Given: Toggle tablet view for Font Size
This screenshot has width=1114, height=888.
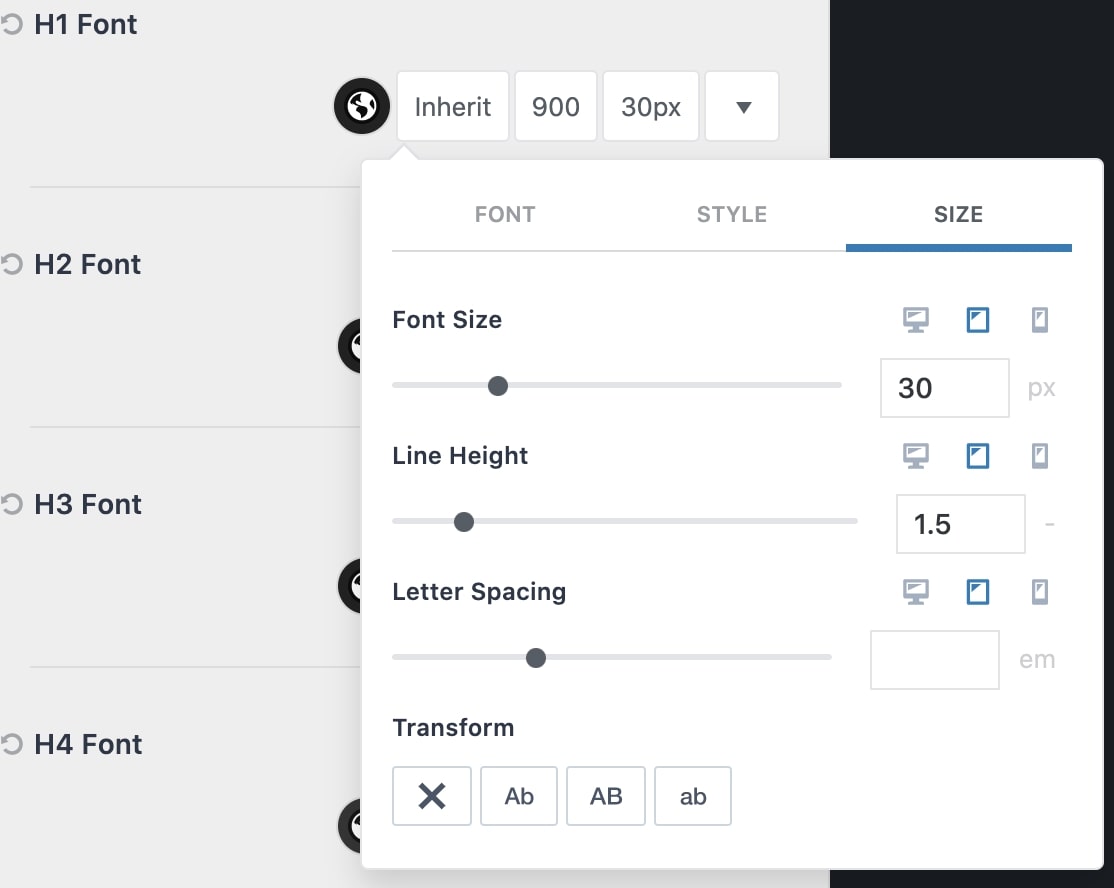Looking at the screenshot, I should [978, 320].
